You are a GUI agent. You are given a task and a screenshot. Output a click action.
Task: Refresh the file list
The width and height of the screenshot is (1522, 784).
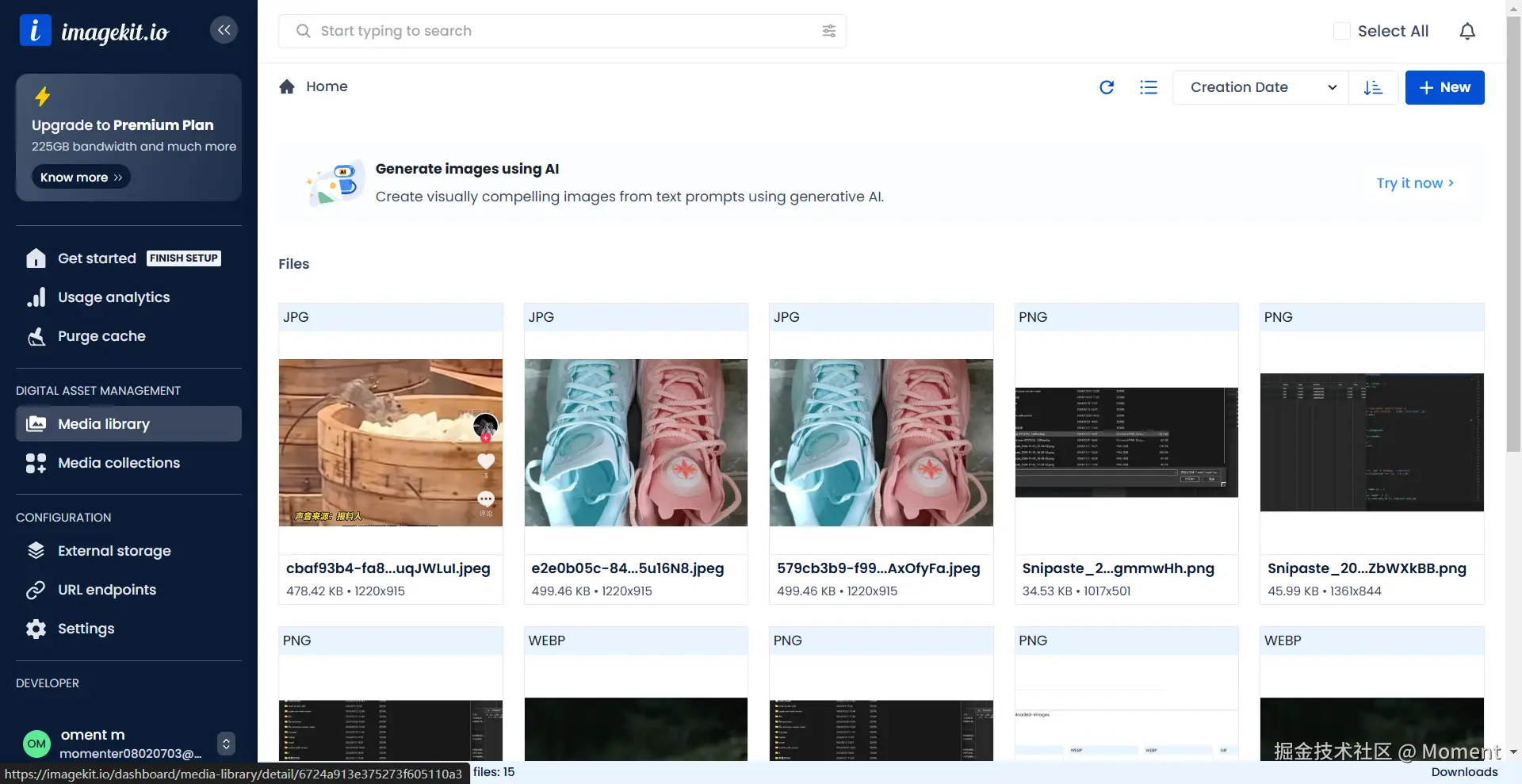pyautogui.click(x=1107, y=87)
